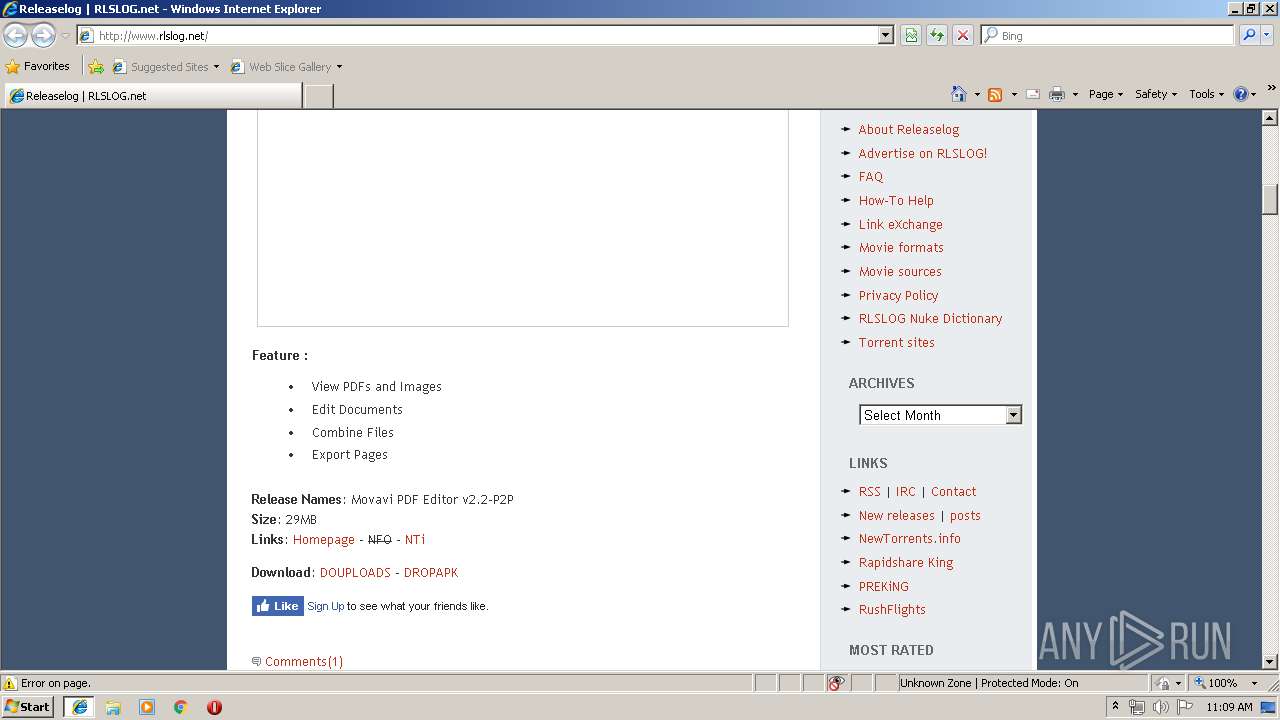Open the NewTorrents.info link
The width and height of the screenshot is (1280, 720).
tap(909, 539)
